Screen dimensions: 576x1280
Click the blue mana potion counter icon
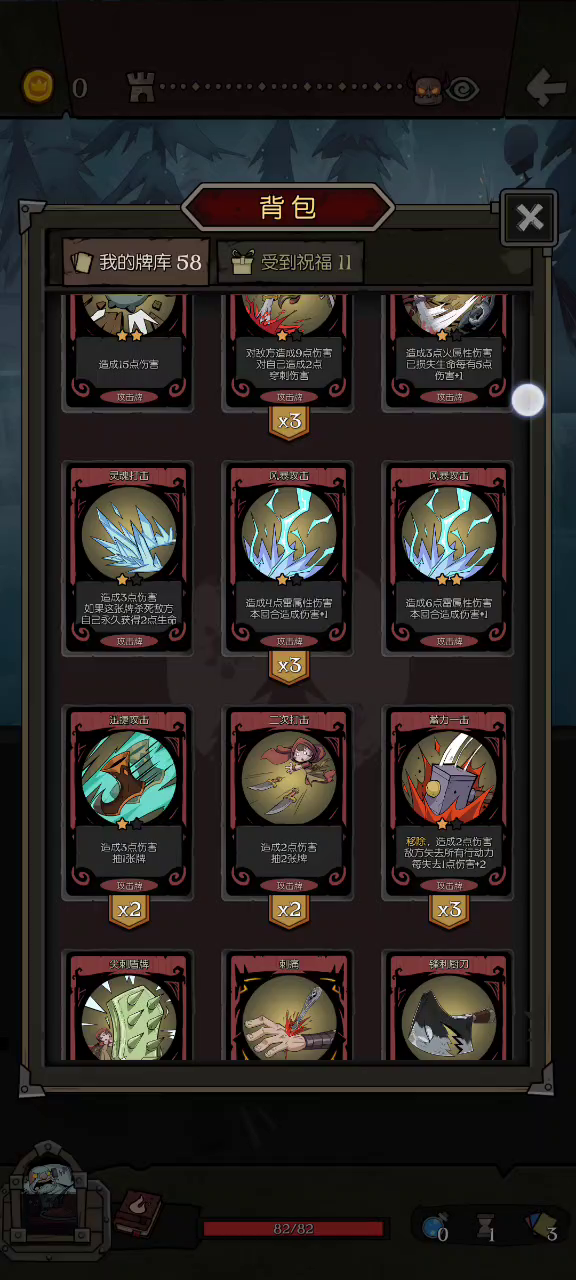[x=435, y=1227]
